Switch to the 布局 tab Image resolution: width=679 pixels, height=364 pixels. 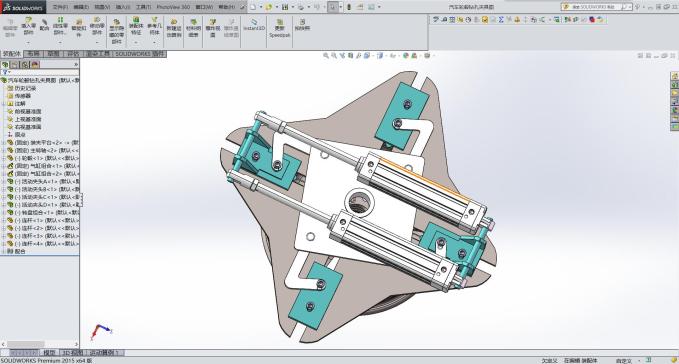[33, 54]
